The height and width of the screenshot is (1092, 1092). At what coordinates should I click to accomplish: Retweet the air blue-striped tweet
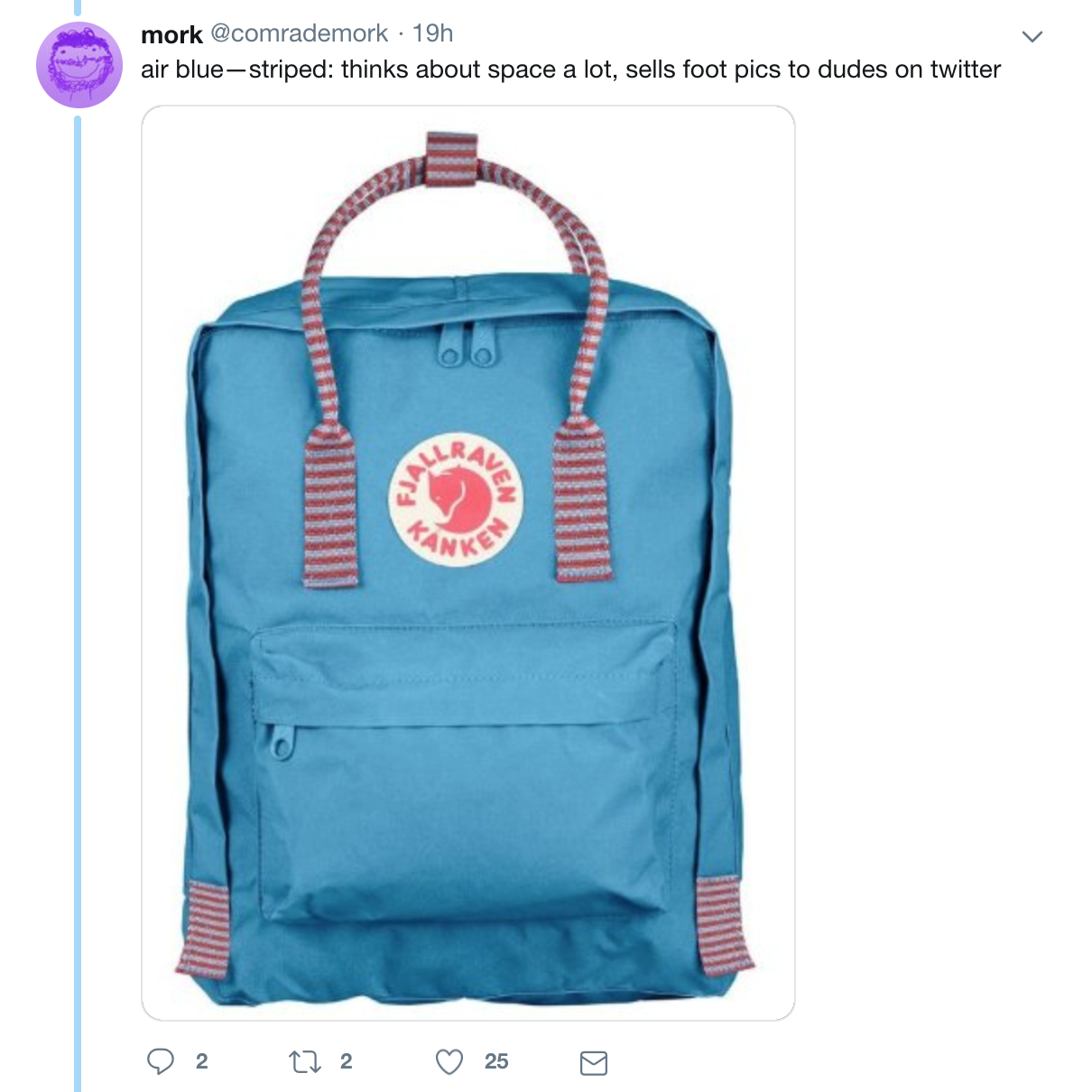tap(305, 1062)
